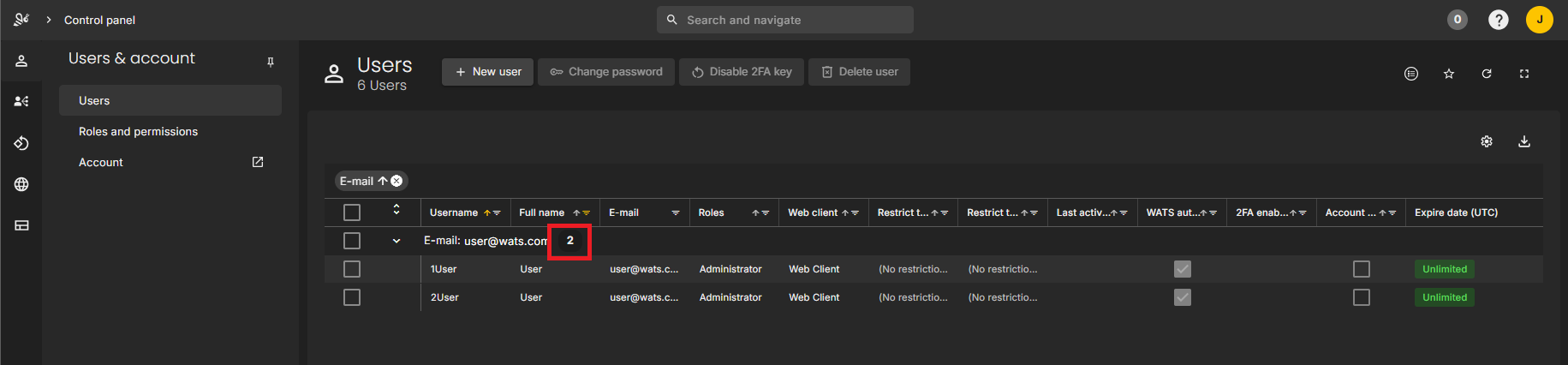Refresh the users list
Screen dimensions: 1568x365
[x=1487, y=74]
